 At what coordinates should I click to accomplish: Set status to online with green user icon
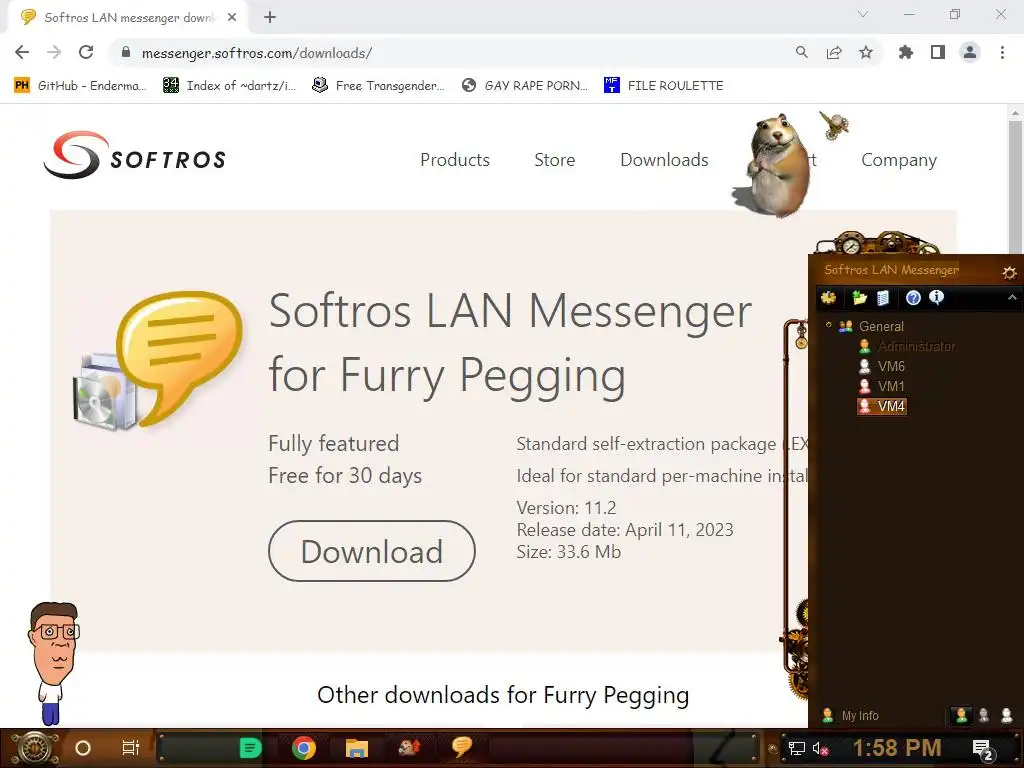961,716
